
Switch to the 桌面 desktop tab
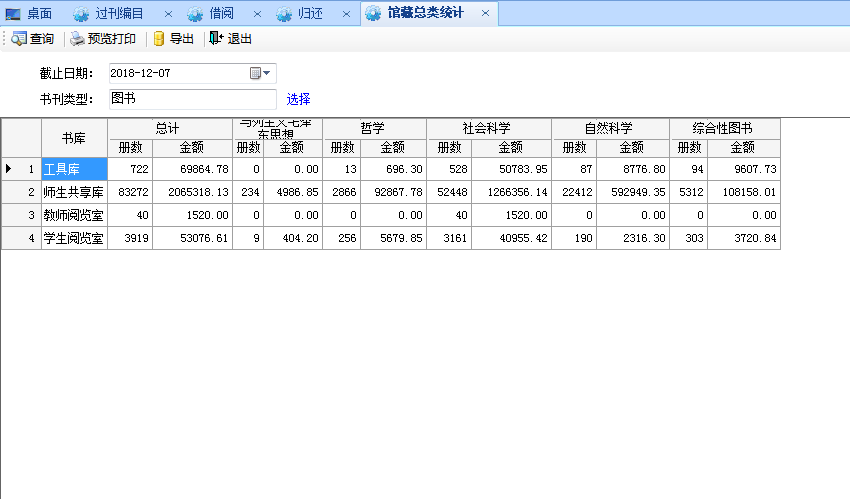click(30, 13)
